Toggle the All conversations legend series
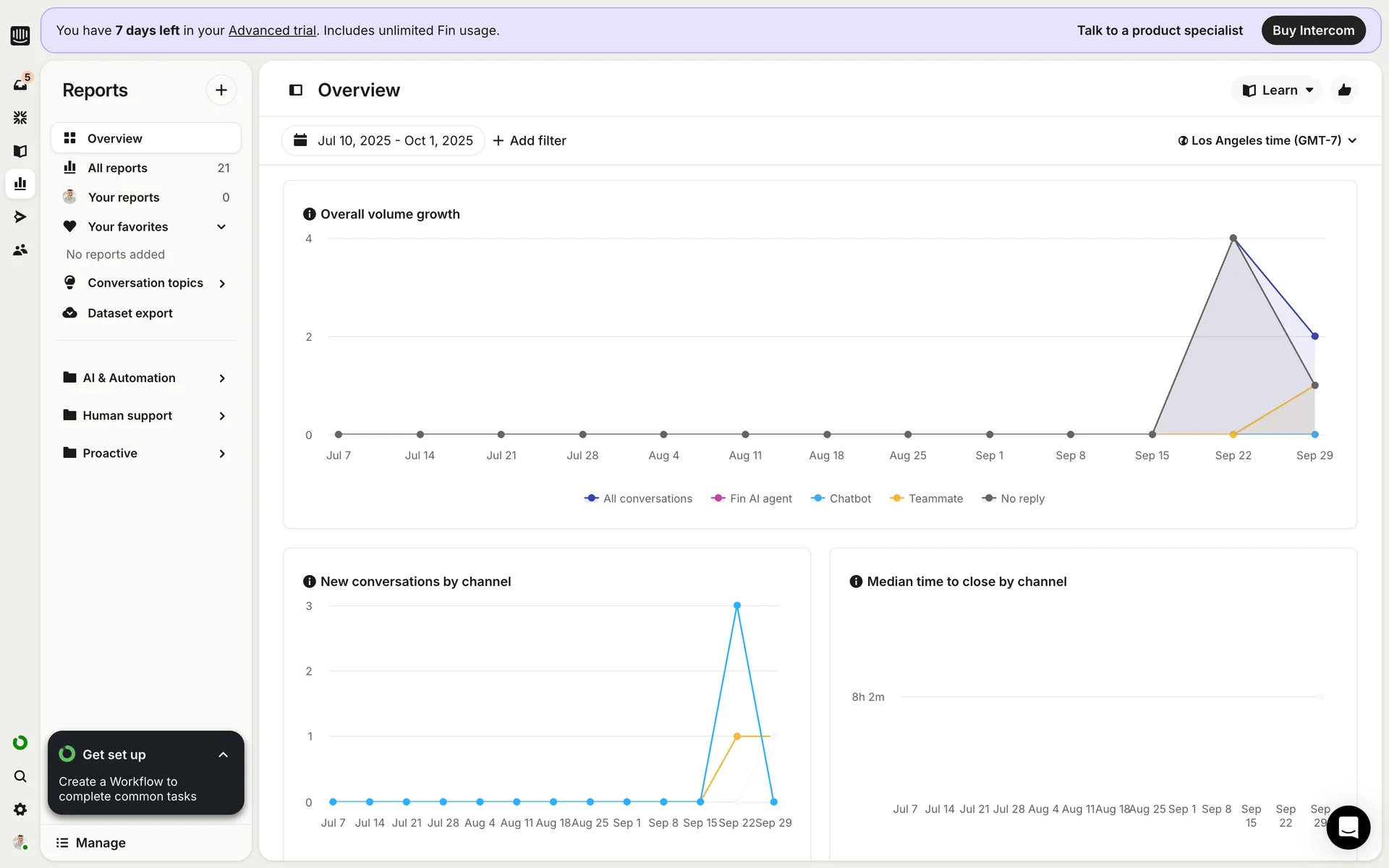Viewport: 1389px width, 868px height. pos(638,498)
